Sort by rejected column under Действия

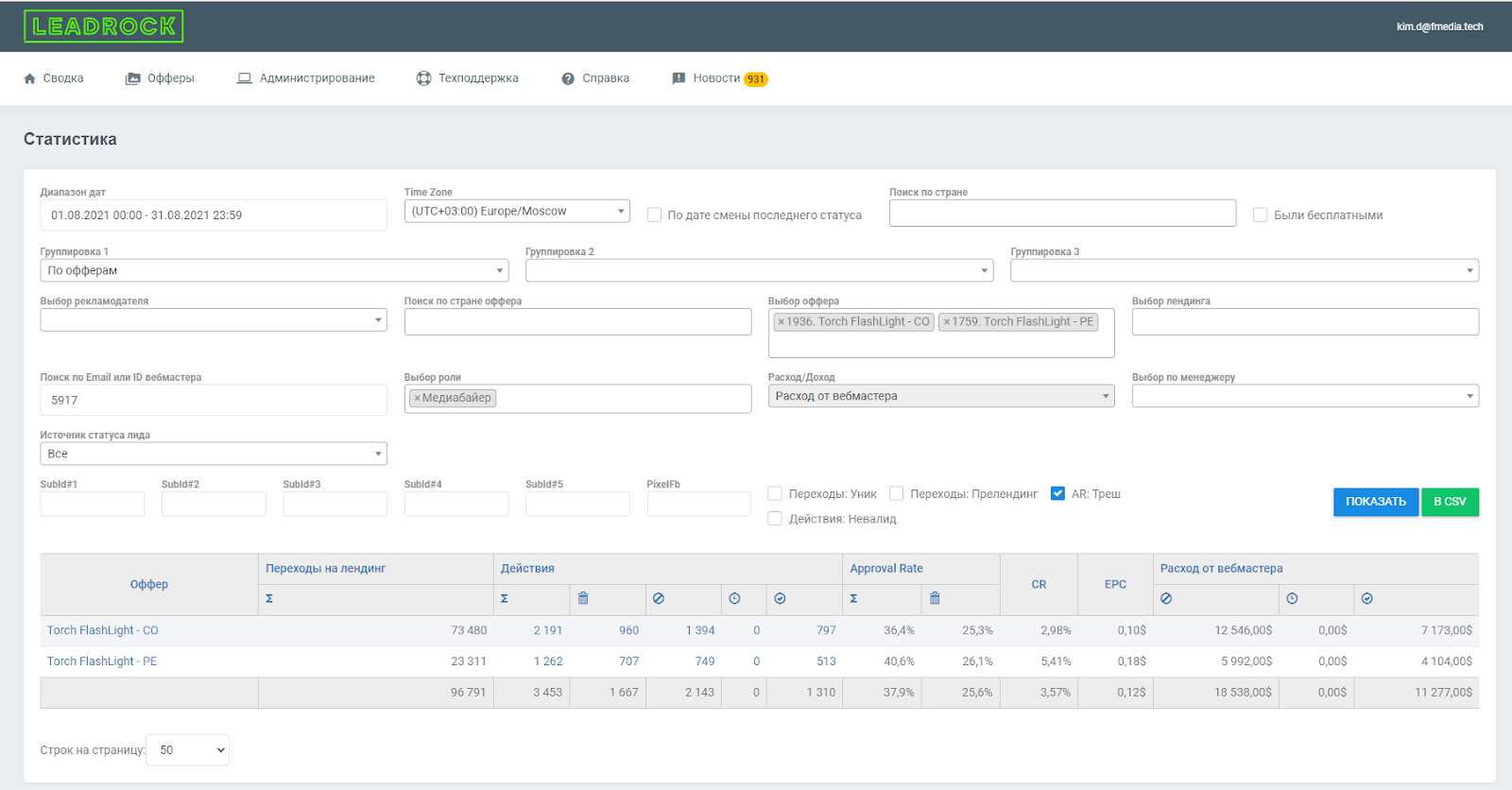[x=659, y=599]
